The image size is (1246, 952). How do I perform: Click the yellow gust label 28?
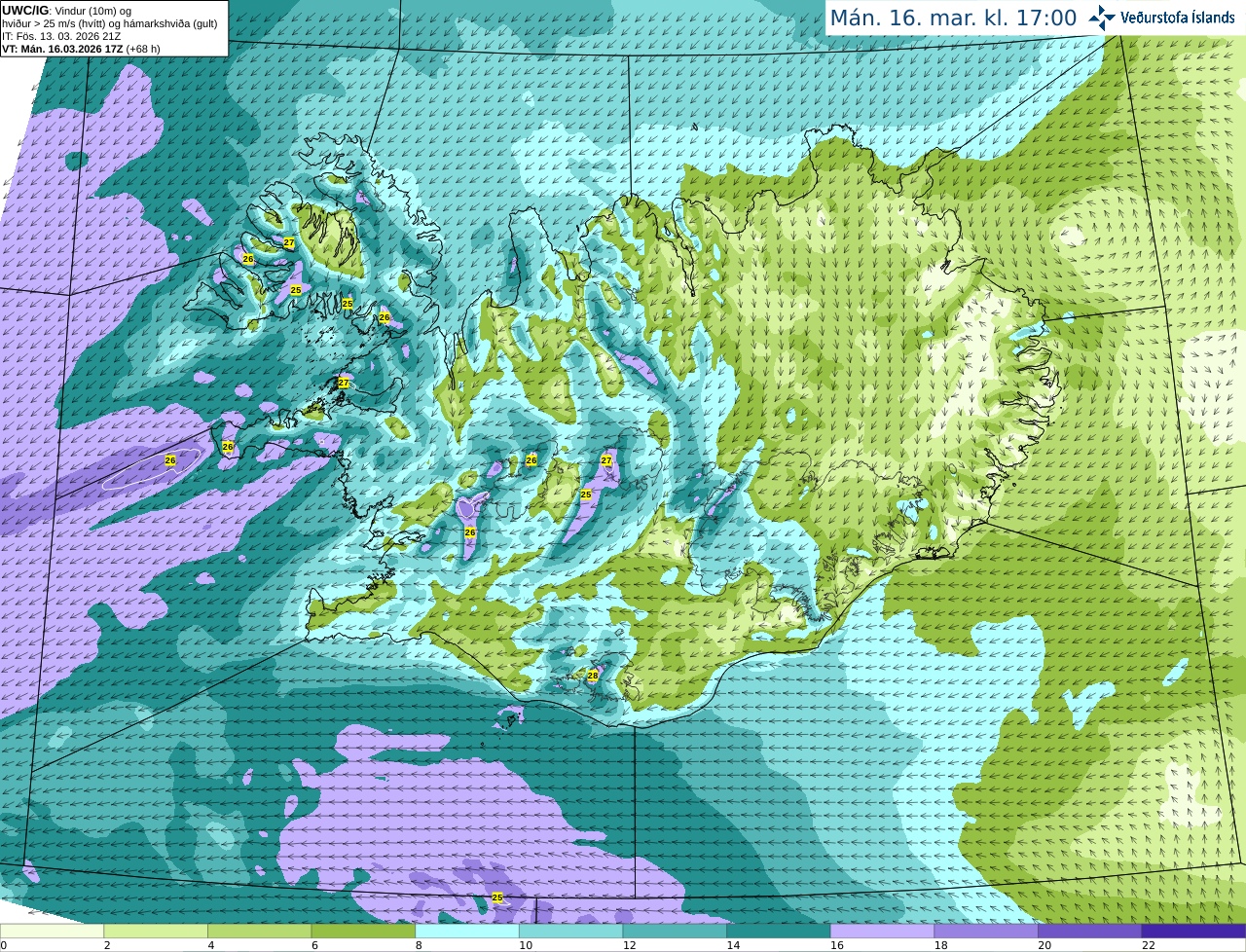click(593, 676)
